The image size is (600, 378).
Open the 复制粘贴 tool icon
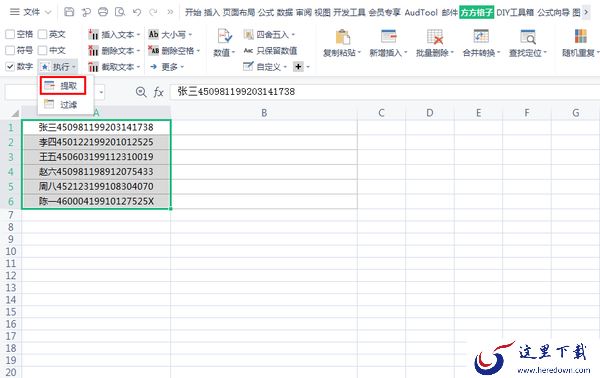click(342, 37)
